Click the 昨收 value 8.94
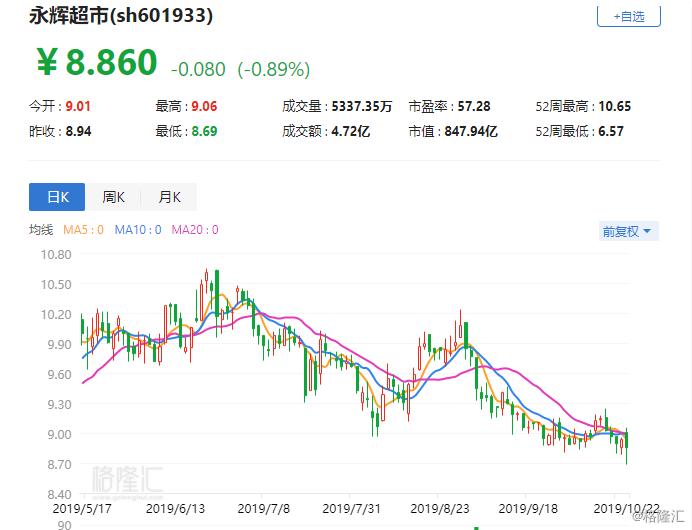The width and height of the screenshot is (692, 530). [79, 132]
